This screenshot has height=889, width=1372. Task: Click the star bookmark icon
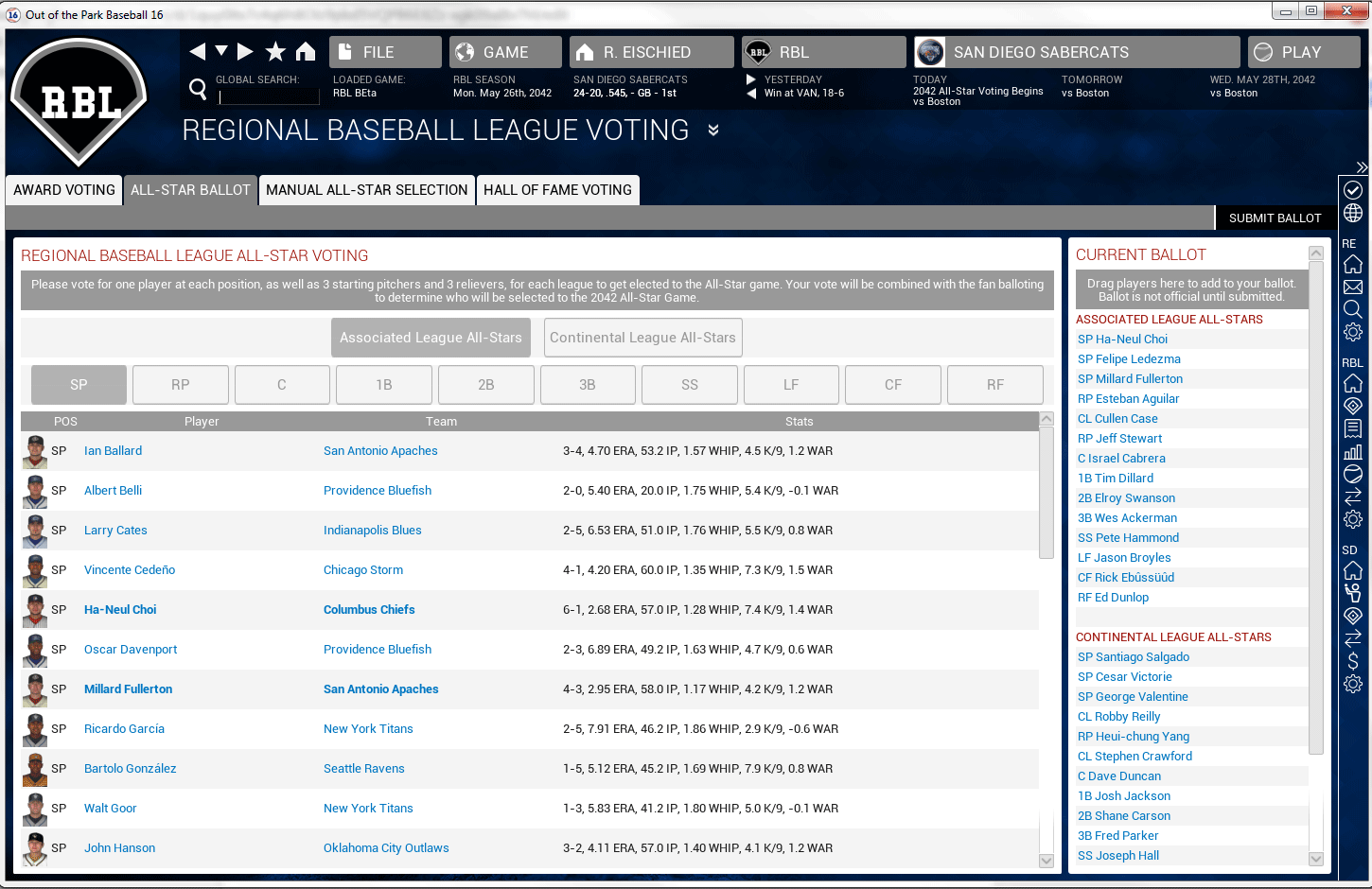pos(275,51)
